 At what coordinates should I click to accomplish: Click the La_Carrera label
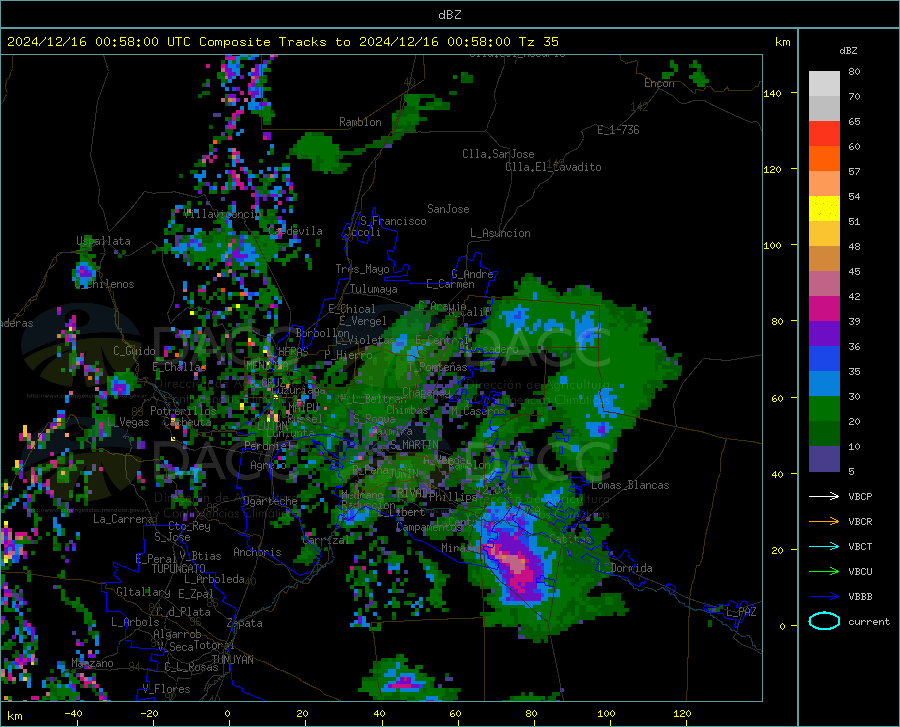(x=123, y=519)
